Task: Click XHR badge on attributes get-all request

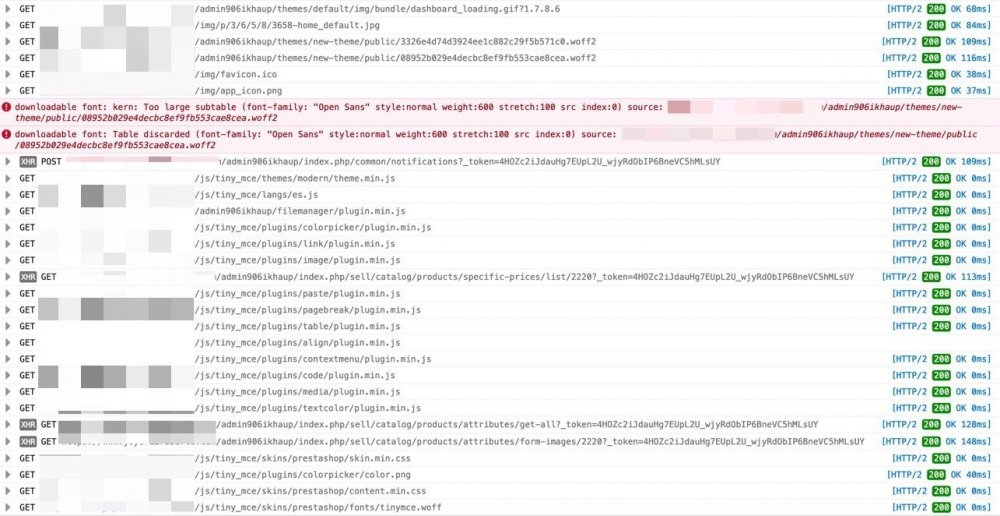Action: pyautogui.click(x=28, y=425)
